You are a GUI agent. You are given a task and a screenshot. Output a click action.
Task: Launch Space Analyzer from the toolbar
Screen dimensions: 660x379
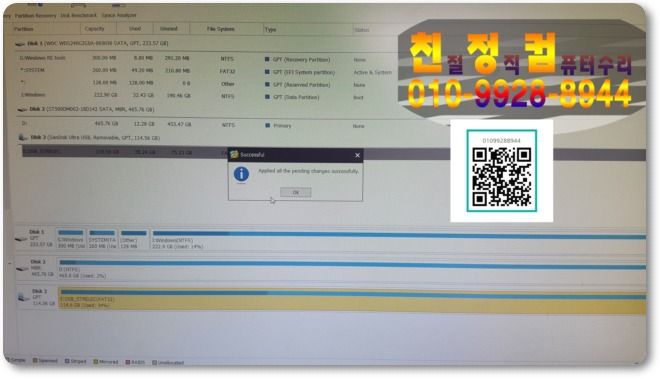click(119, 15)
